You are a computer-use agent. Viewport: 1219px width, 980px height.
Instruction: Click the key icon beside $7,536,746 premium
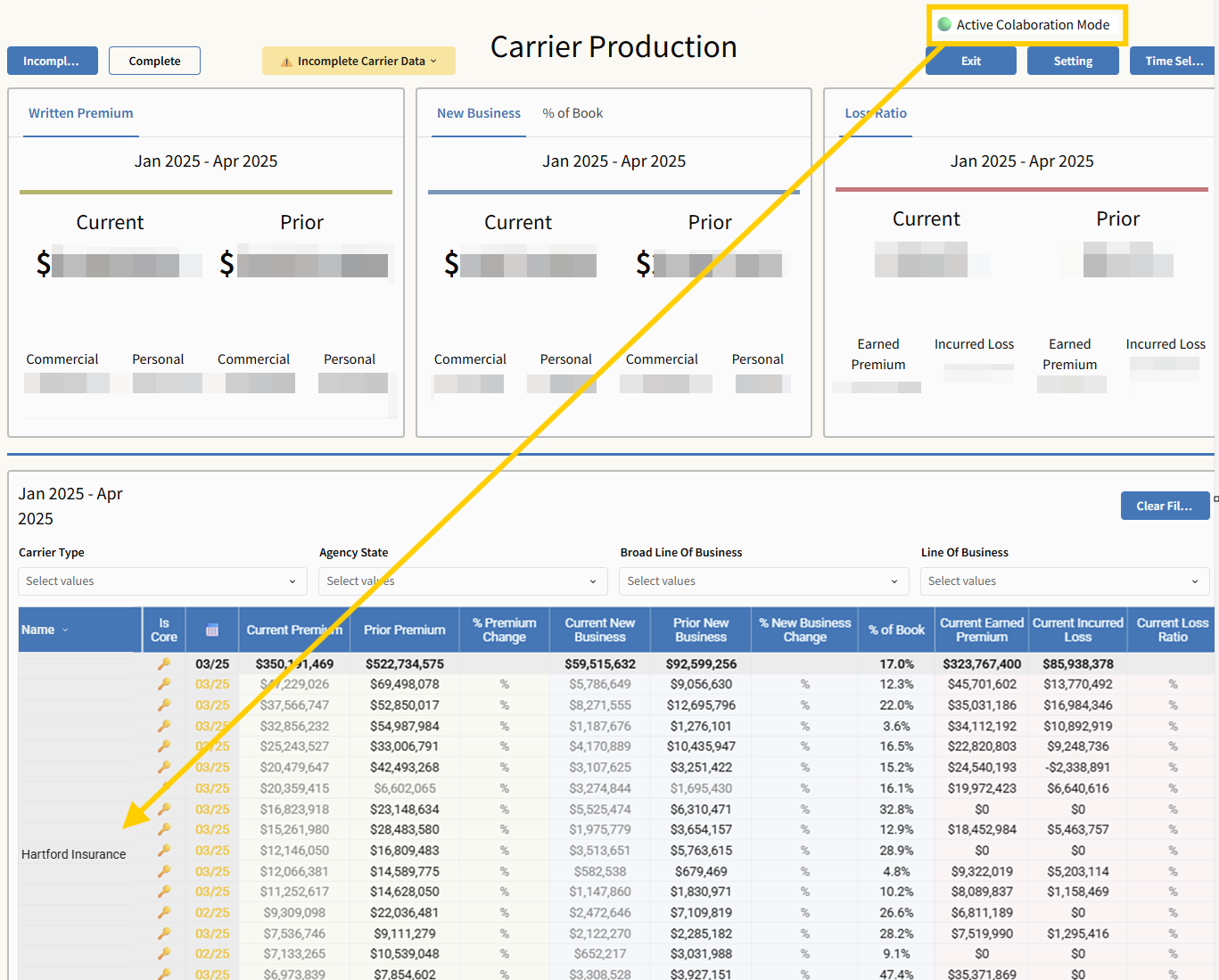click(x=164, y=934)
